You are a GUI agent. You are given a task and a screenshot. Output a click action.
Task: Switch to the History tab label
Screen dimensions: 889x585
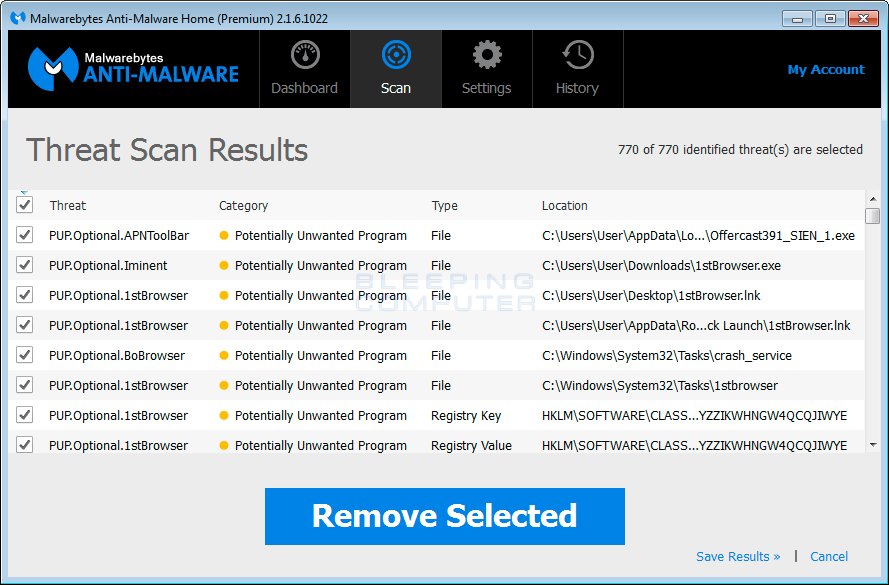click(x=577, y=88)
